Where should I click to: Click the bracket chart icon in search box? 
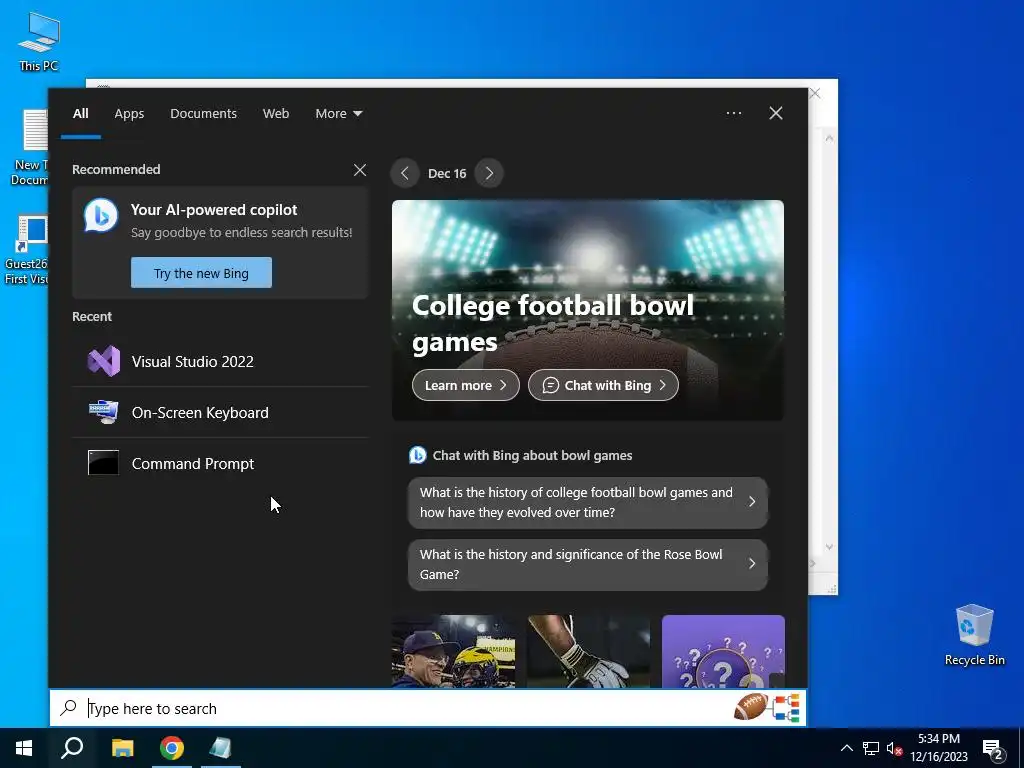[785, 708]
